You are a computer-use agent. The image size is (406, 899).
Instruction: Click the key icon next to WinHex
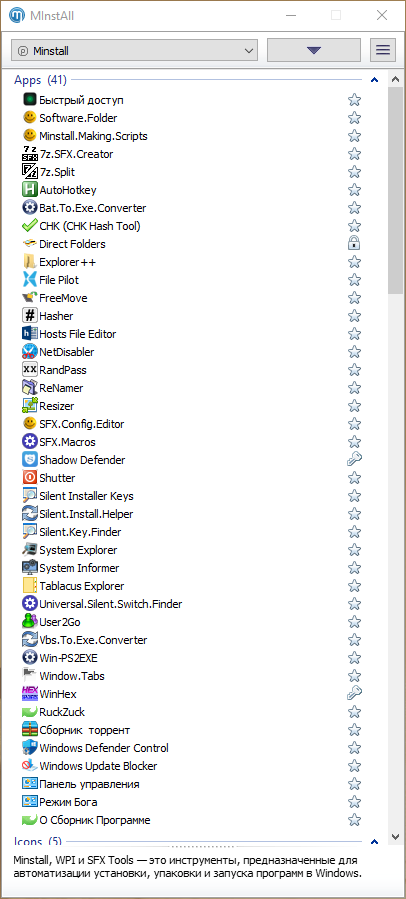(354, 694)
